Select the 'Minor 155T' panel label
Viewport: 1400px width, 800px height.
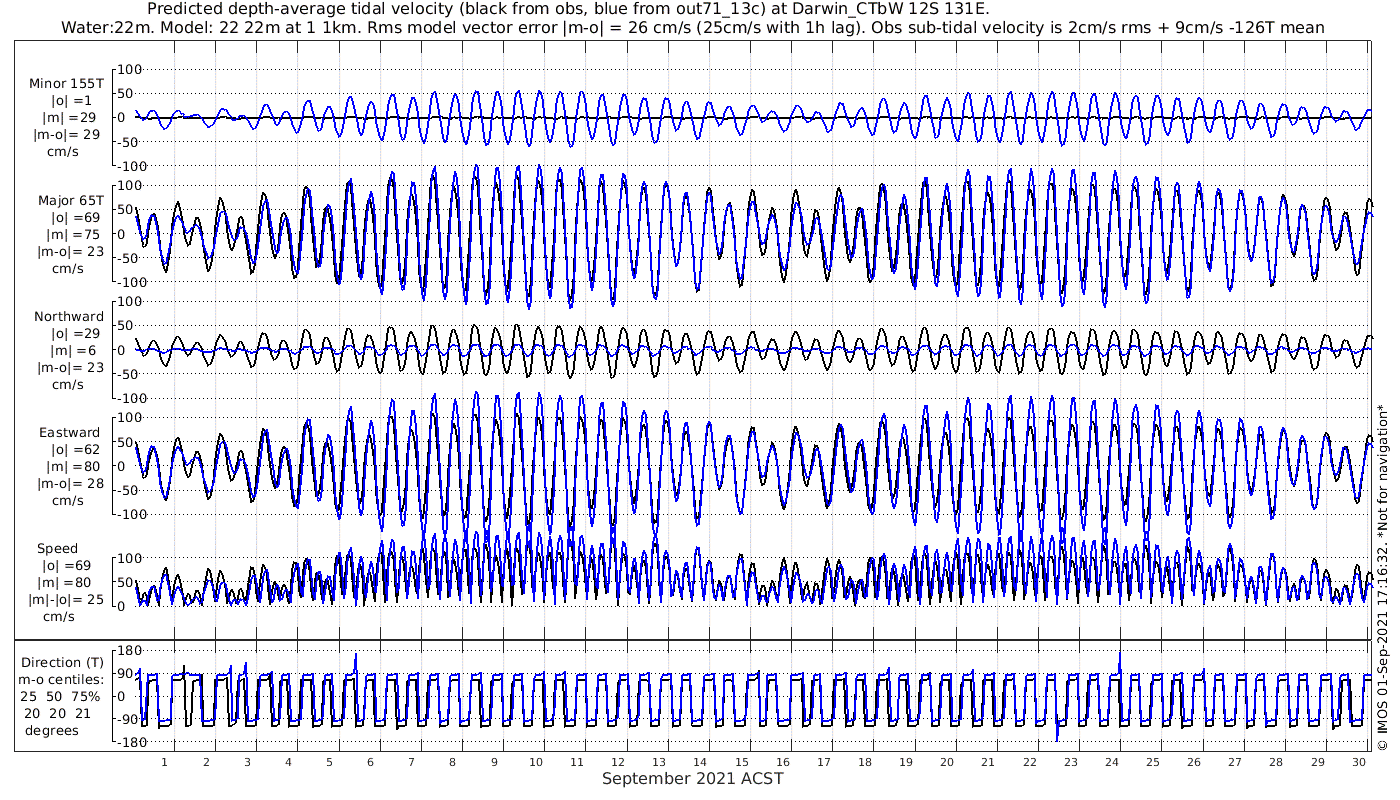point(66,84)
